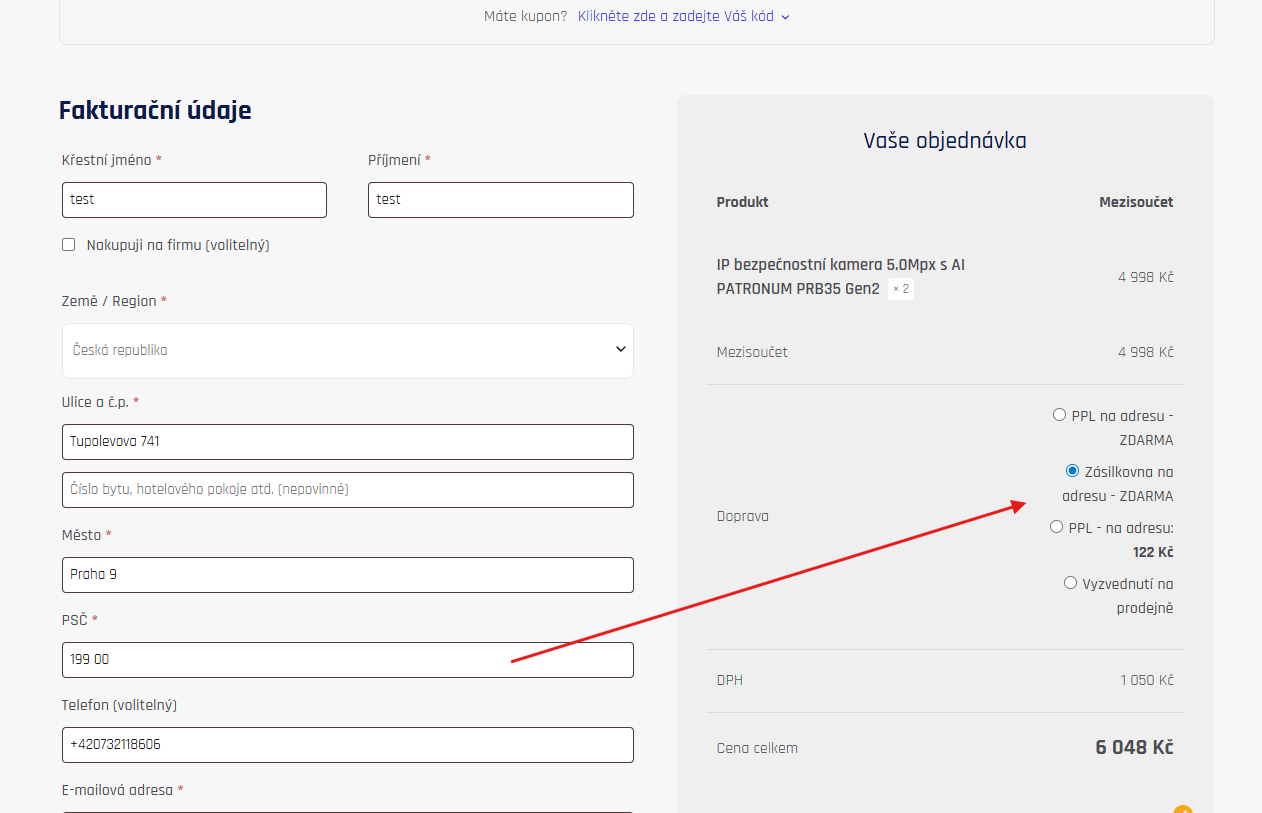The width and height of the screenshot is (1262, 813).
Task: Click the × 2 quantity badge
Action: 901,289
